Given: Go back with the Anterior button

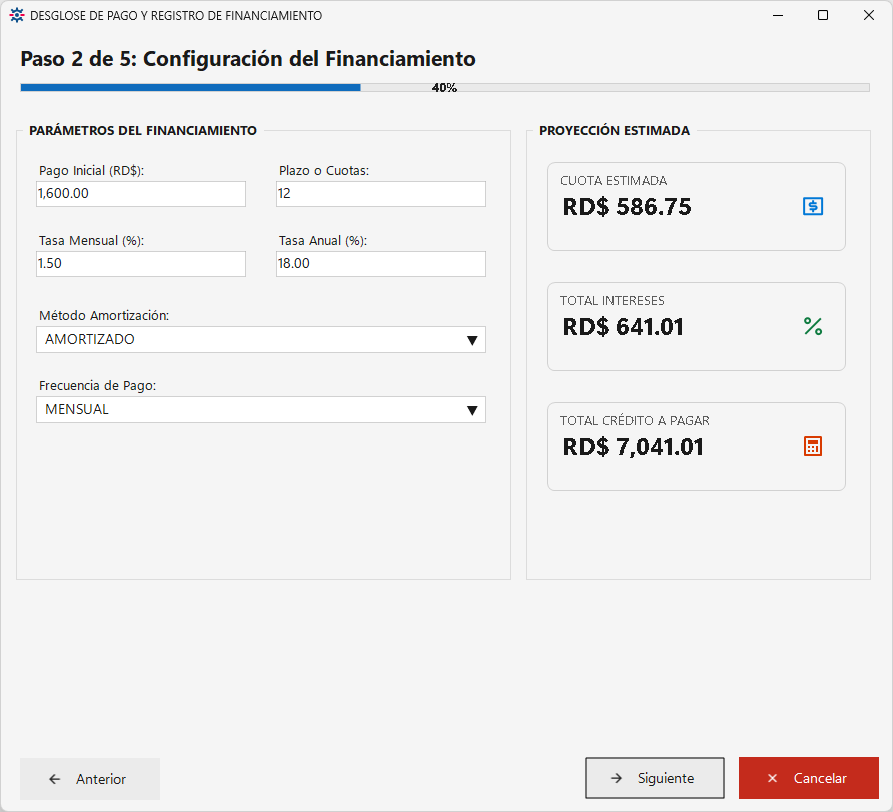Looking at the screenshot, I should coord(90,779).
